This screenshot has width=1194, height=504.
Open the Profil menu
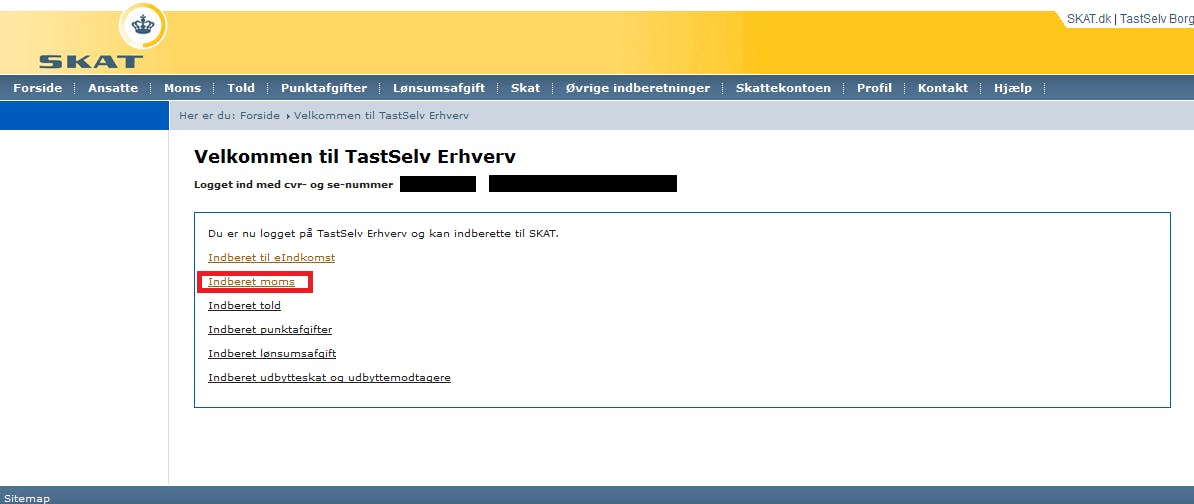coord(874,88)
